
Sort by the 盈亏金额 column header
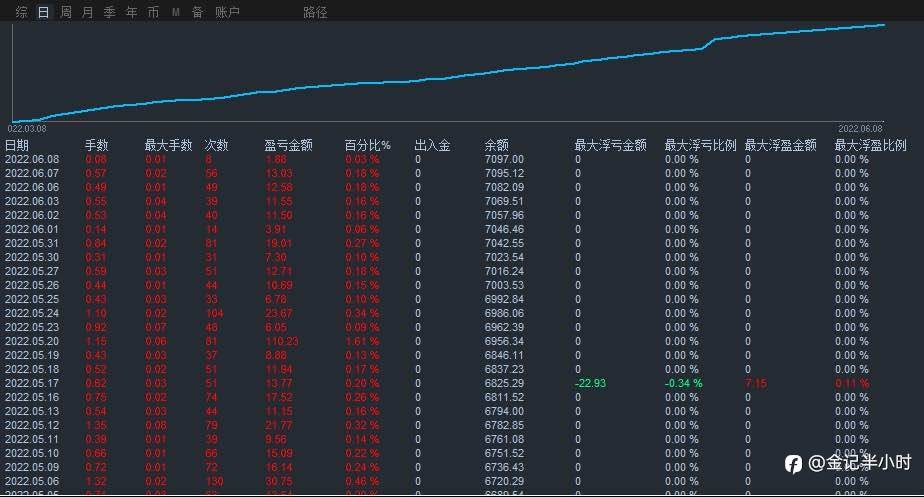coord(288,145)
